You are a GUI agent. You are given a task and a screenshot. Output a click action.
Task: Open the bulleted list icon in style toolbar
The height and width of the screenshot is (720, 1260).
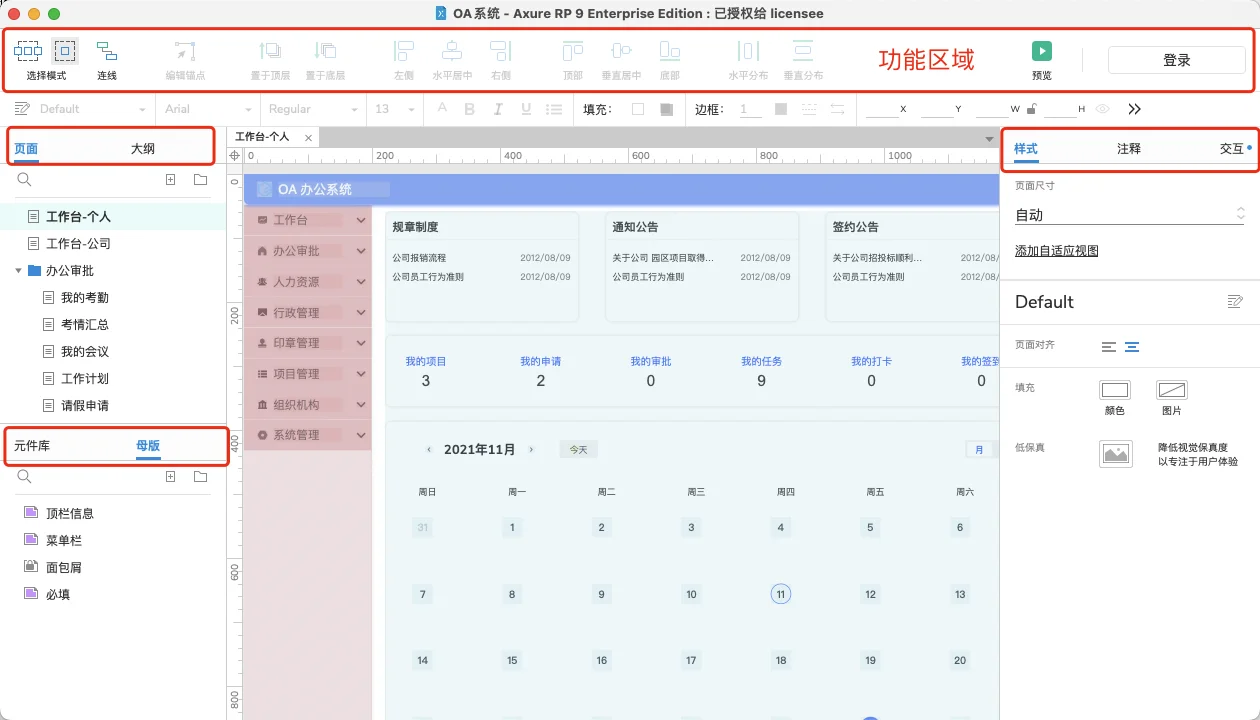click(x=554, y=109)
